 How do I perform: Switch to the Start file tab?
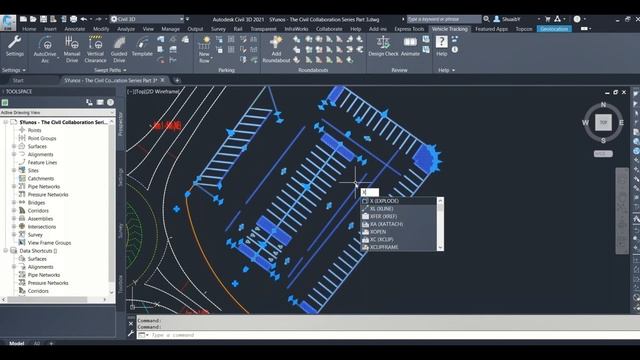[x=18, y=80]
